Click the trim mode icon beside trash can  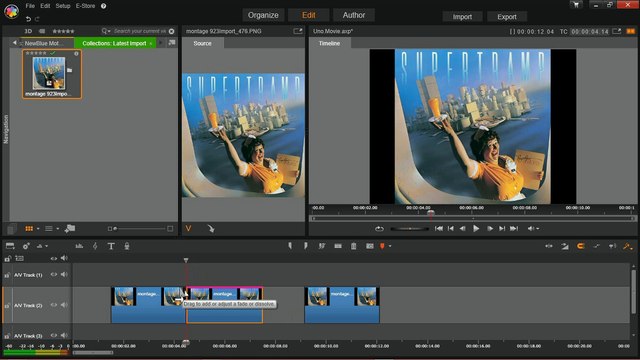[338, 246]
